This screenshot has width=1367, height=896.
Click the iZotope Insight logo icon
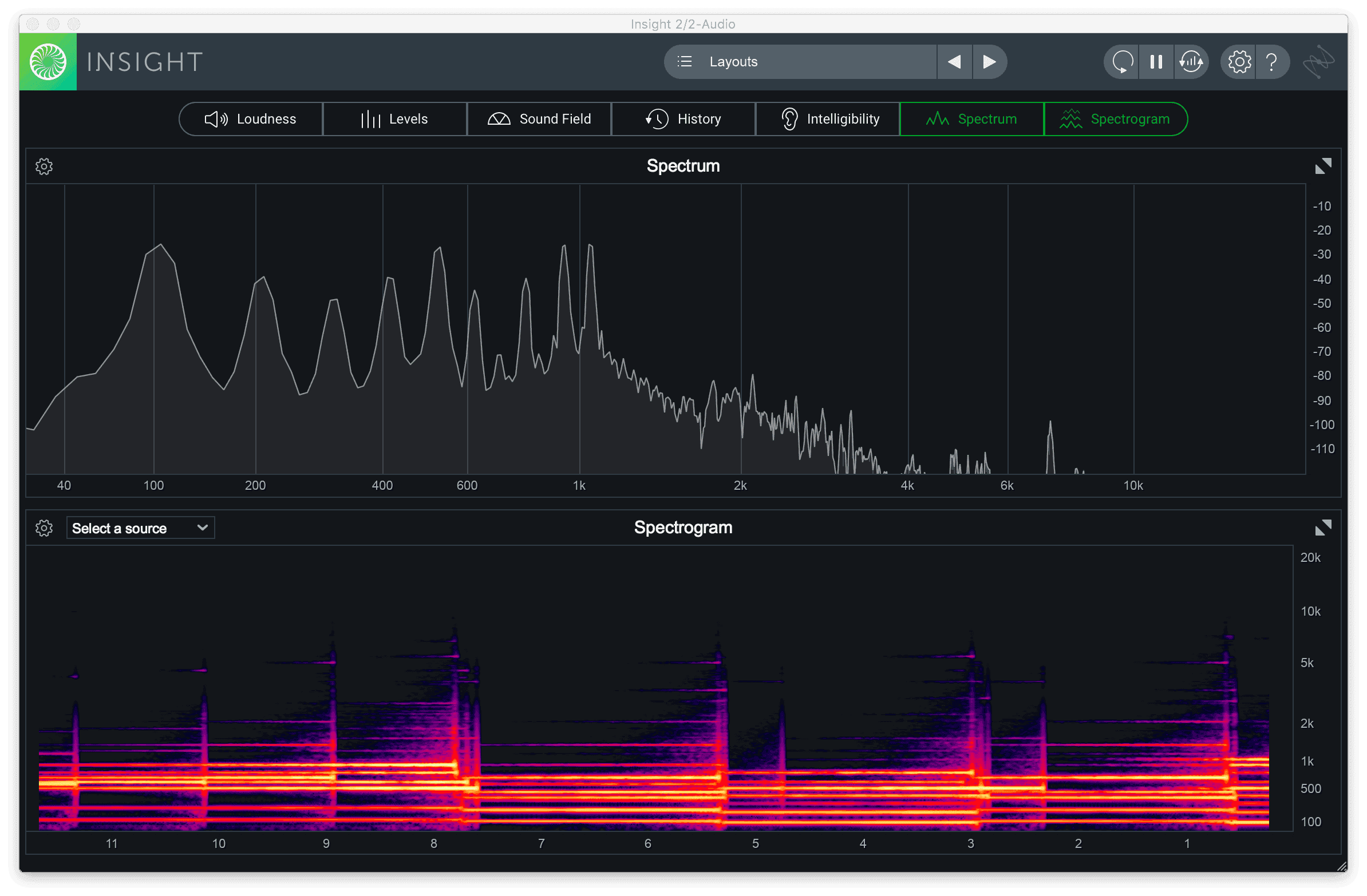(48, 61)
